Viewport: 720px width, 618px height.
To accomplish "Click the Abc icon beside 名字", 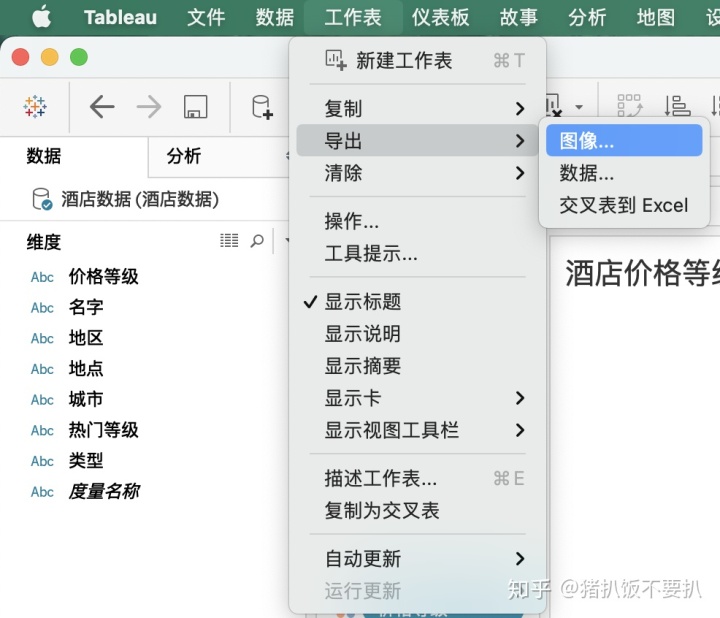I will (42, 308).
